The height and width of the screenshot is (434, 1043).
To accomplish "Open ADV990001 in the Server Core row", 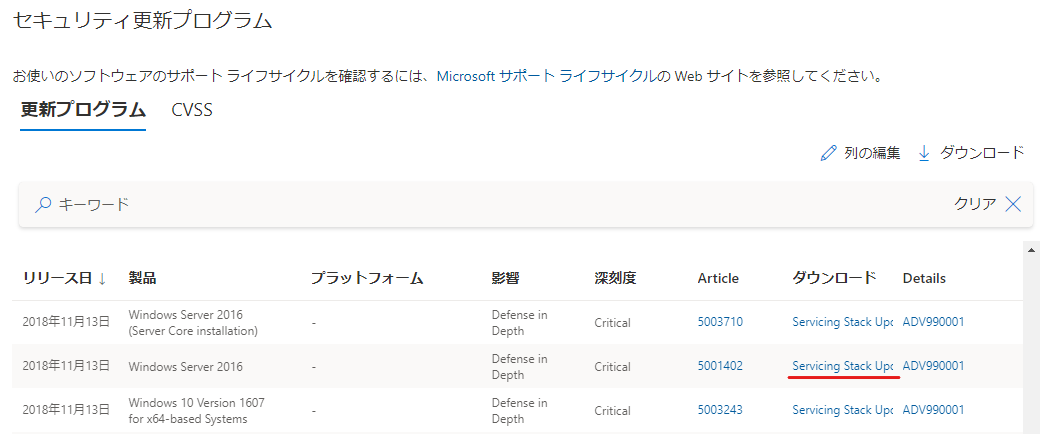I will (933, 322).
